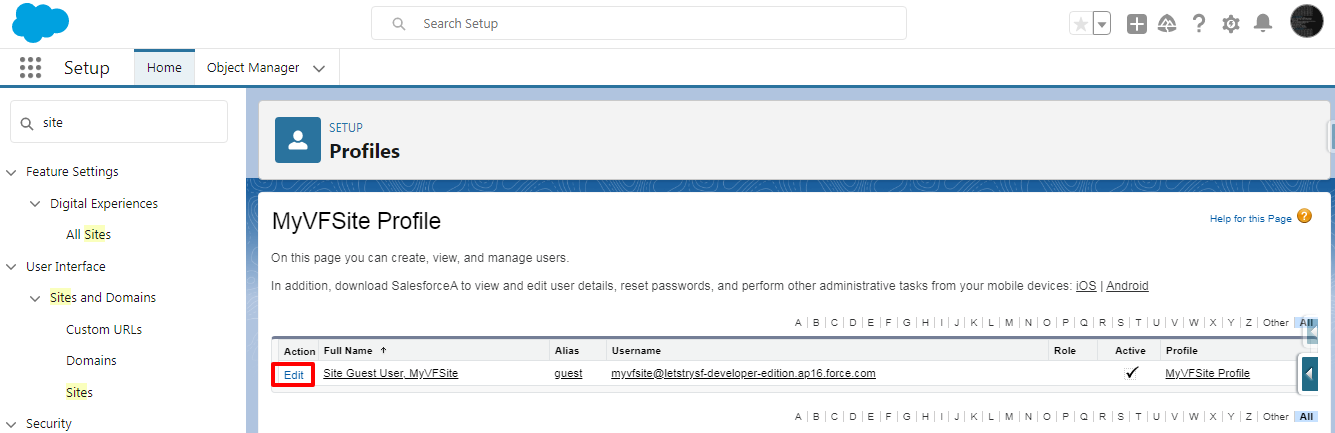The width and height of the screenshot is (1335, 433).
Task: Open the user profile avatar
Action: [1307, 22]
